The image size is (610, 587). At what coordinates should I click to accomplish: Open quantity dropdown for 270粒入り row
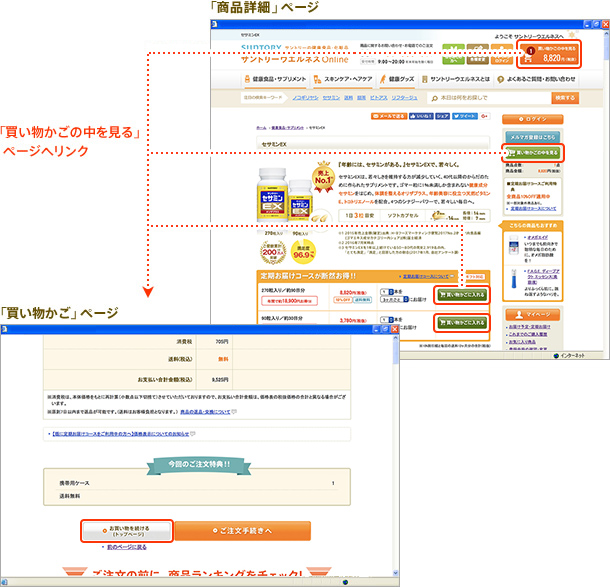[x=386, y=291]
